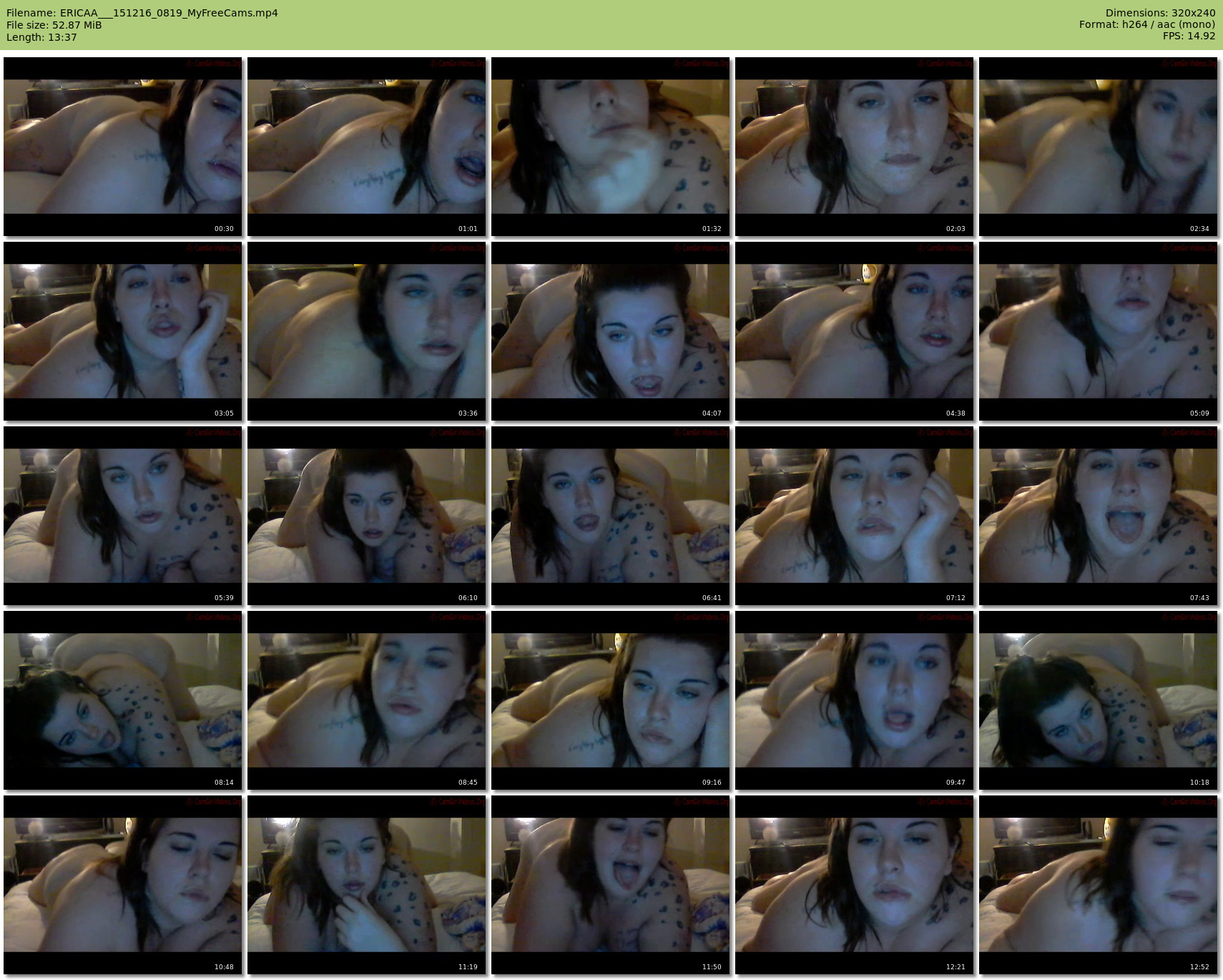1223x980 pixels.
Task: Choose the thumbnail at 07:43
Action: 1099,516
